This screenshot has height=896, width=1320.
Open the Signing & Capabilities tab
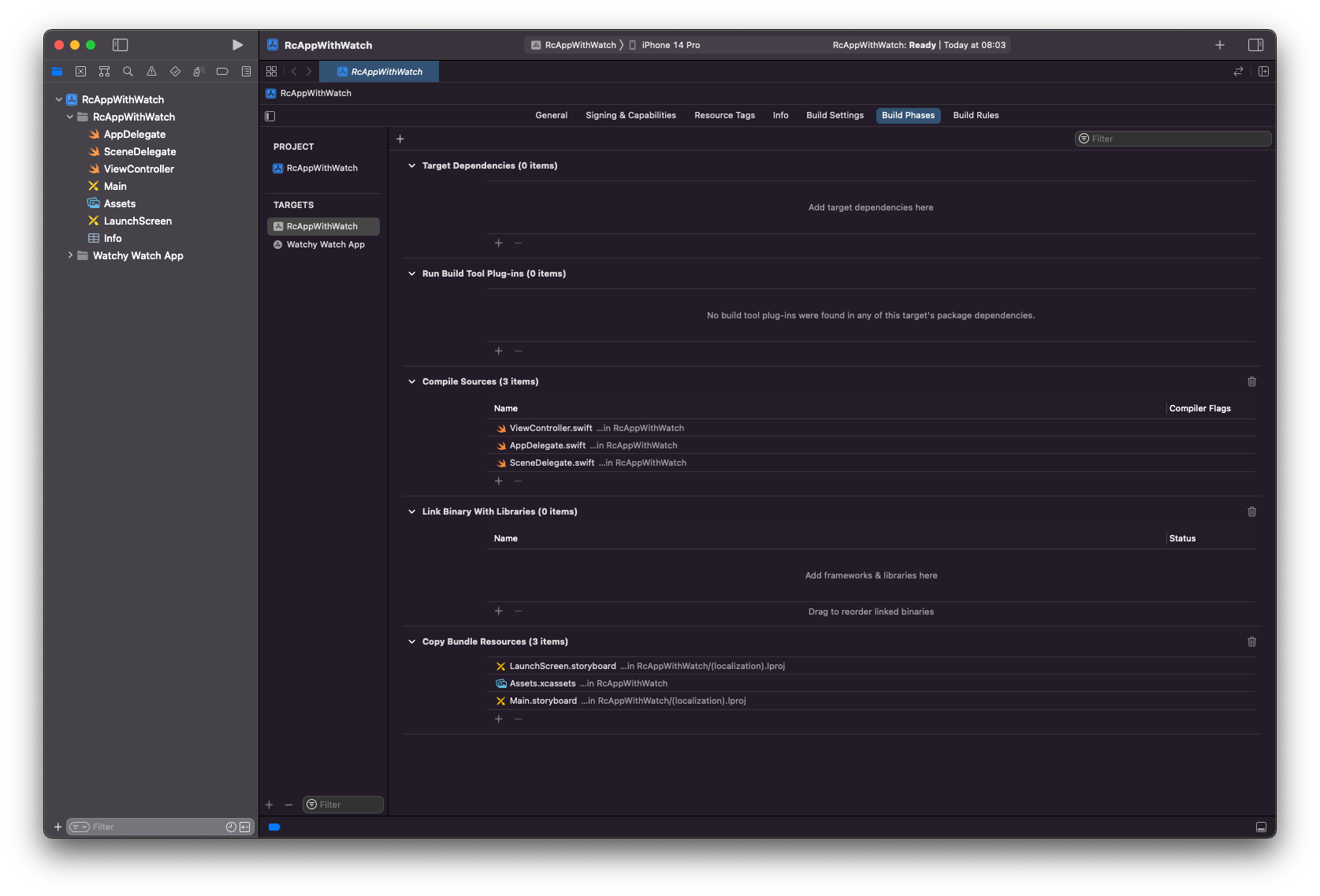coord(630,115)
